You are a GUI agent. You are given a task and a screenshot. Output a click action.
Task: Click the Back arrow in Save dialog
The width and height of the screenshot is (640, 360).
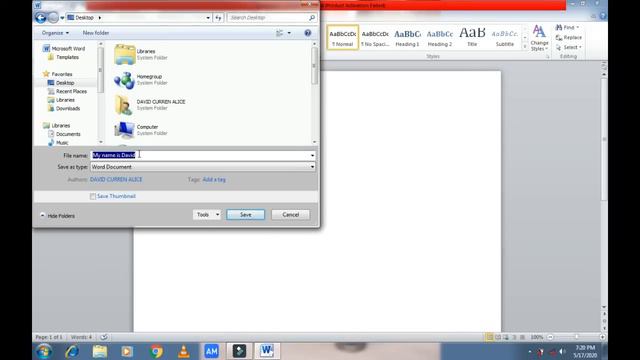40,18
